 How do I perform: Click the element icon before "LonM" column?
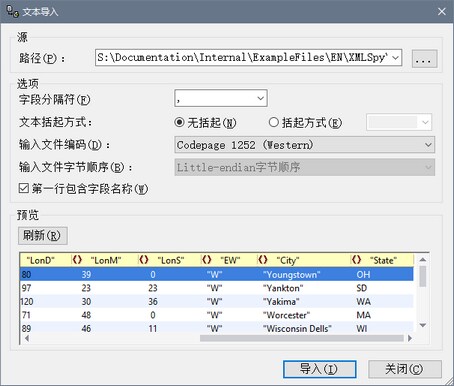77,260
